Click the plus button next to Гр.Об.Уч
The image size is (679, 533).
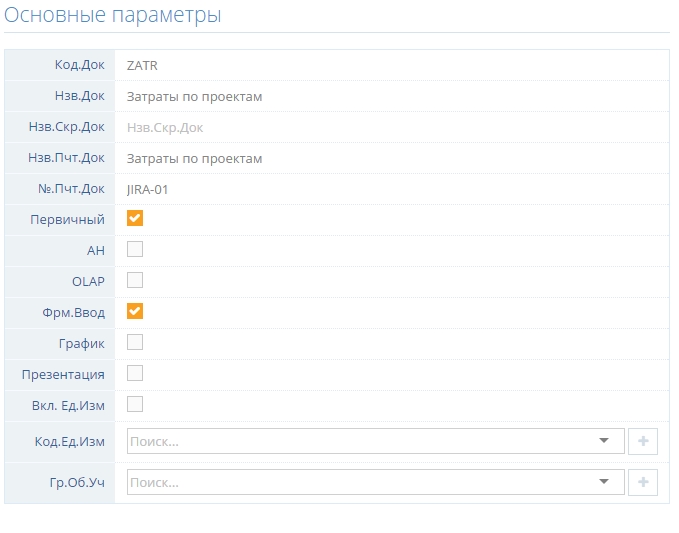(642, 483)
